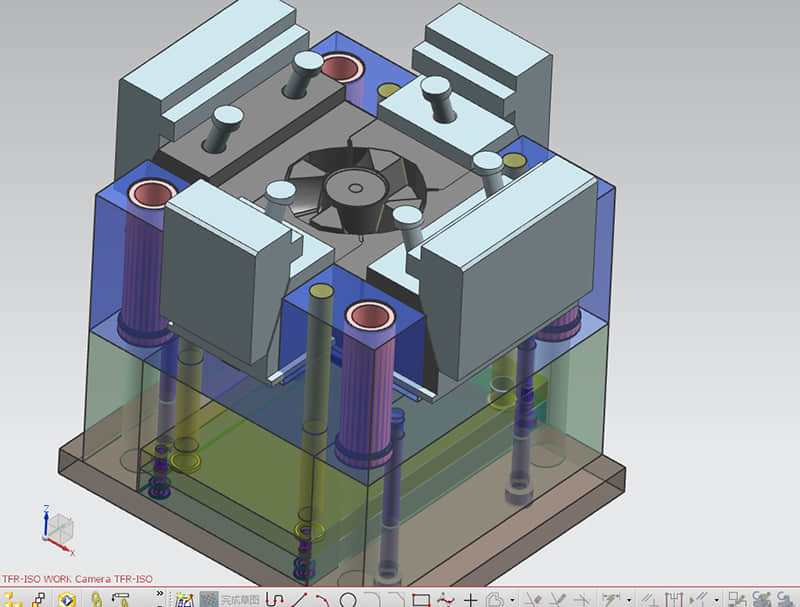Click the 'TFR-ISO WORK Camera TFR-ISO' view label
800x607 pixels.
[77, 579]
